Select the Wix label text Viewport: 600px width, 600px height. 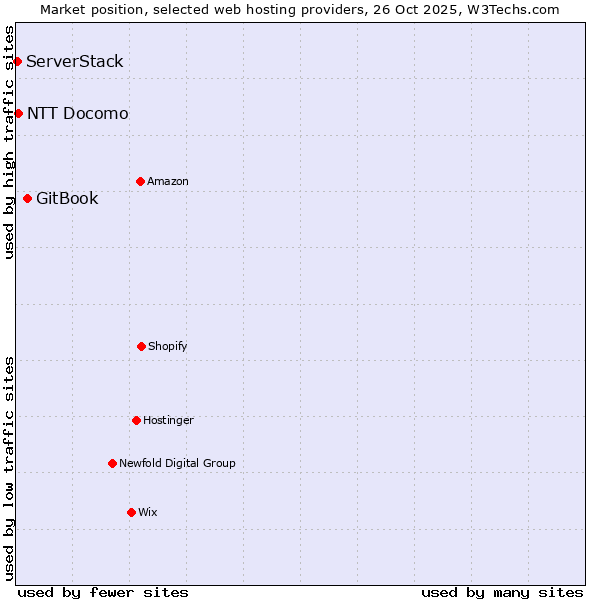(148, 512)
